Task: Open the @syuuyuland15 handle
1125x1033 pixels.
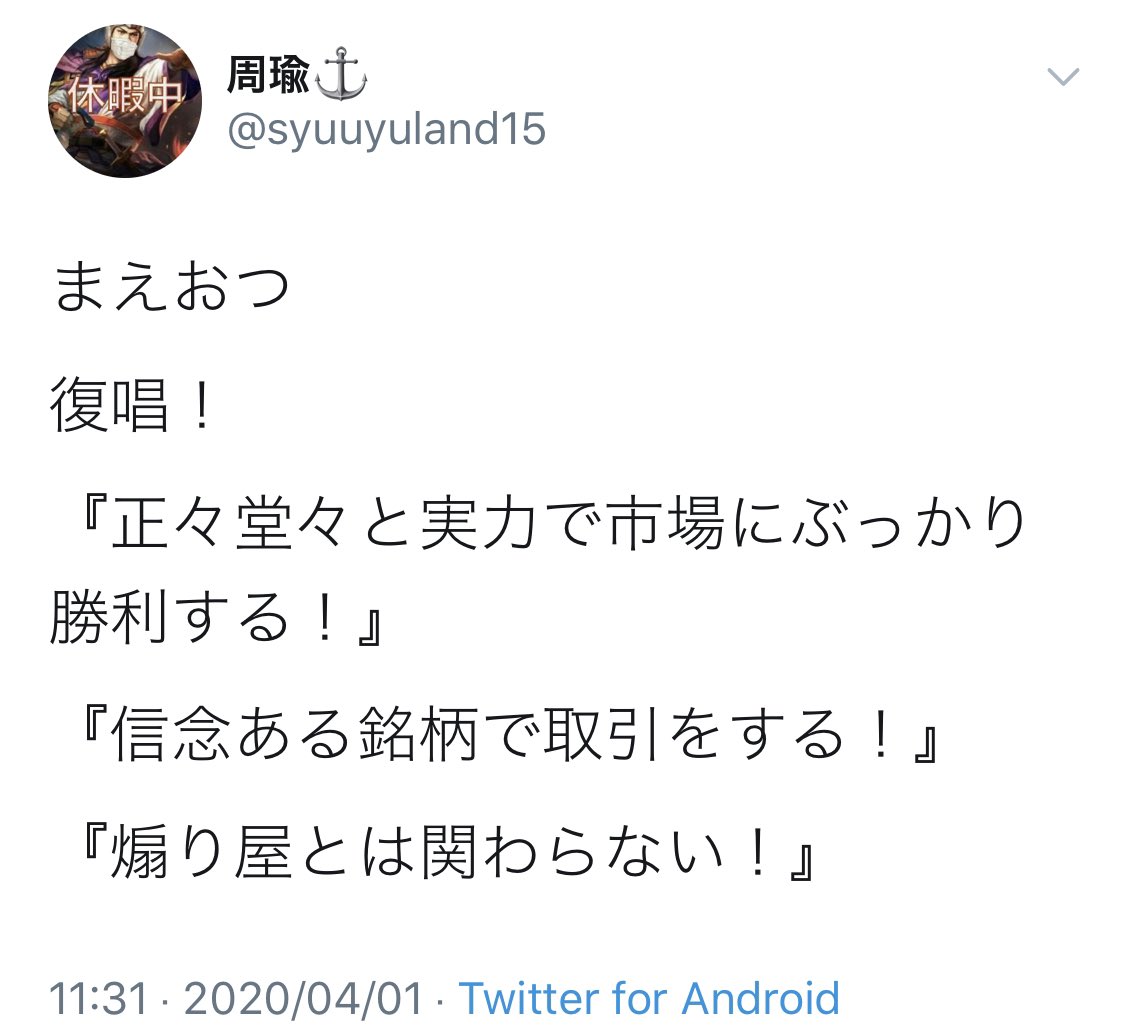Action: pyautogui.click(x=386, y=129)
